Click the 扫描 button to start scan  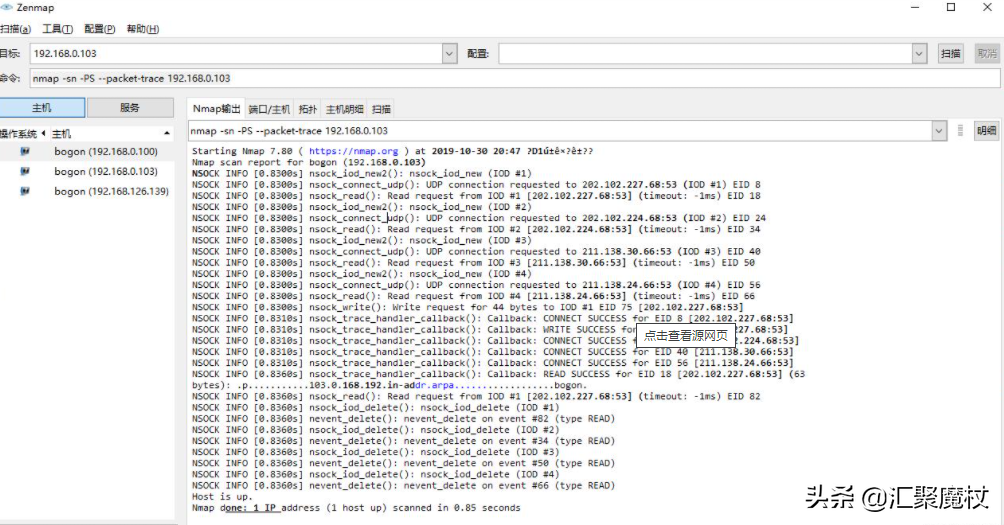pyautogui.click(x=951, y=54)
